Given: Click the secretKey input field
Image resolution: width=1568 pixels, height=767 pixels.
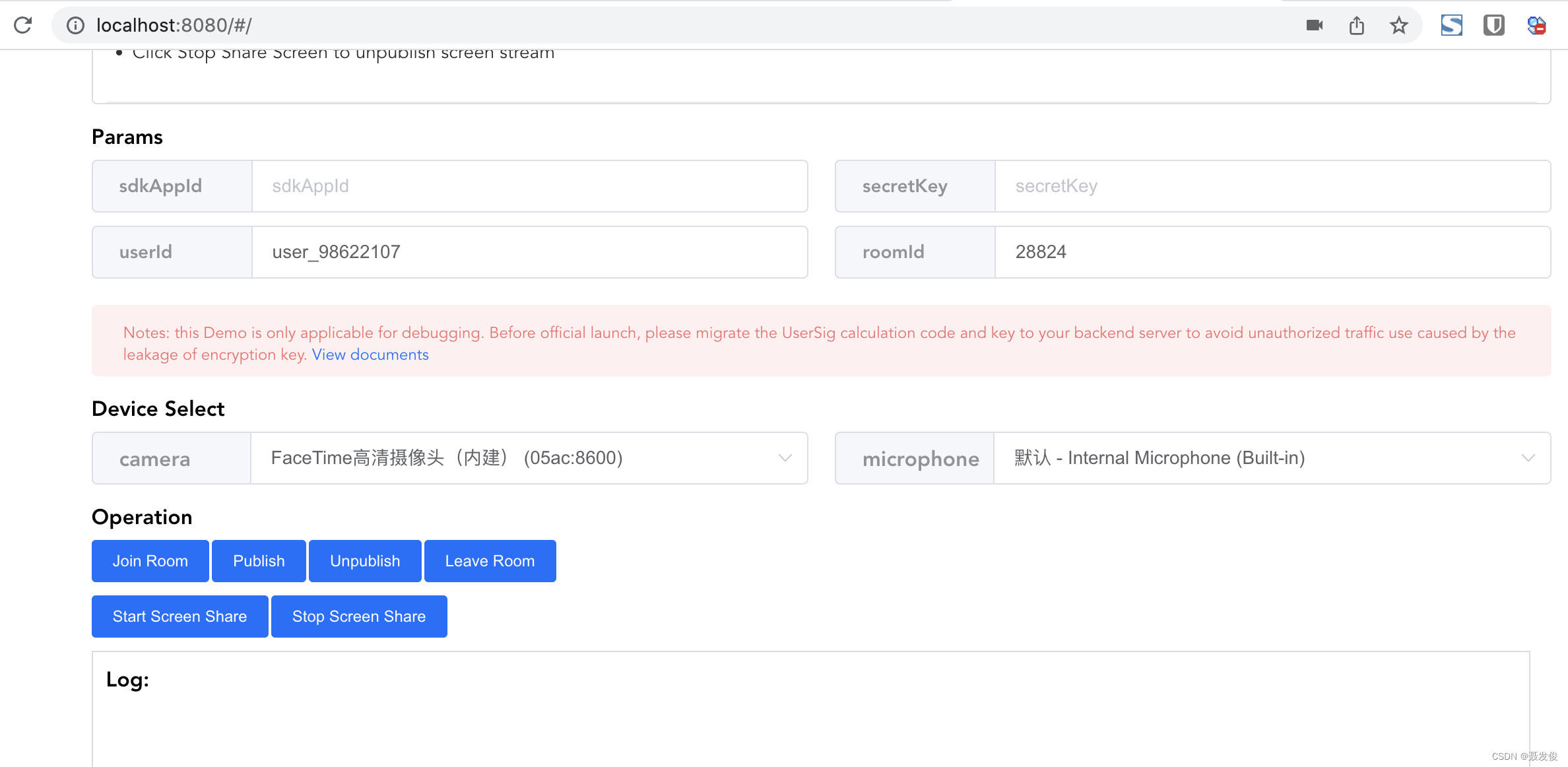Looking at the screenshot, I should coord(1272,186).
